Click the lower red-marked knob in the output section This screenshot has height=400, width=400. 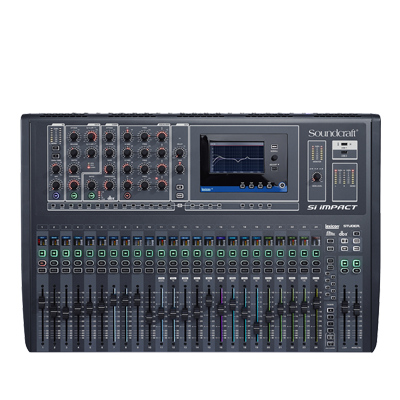(x=180, y=169)
